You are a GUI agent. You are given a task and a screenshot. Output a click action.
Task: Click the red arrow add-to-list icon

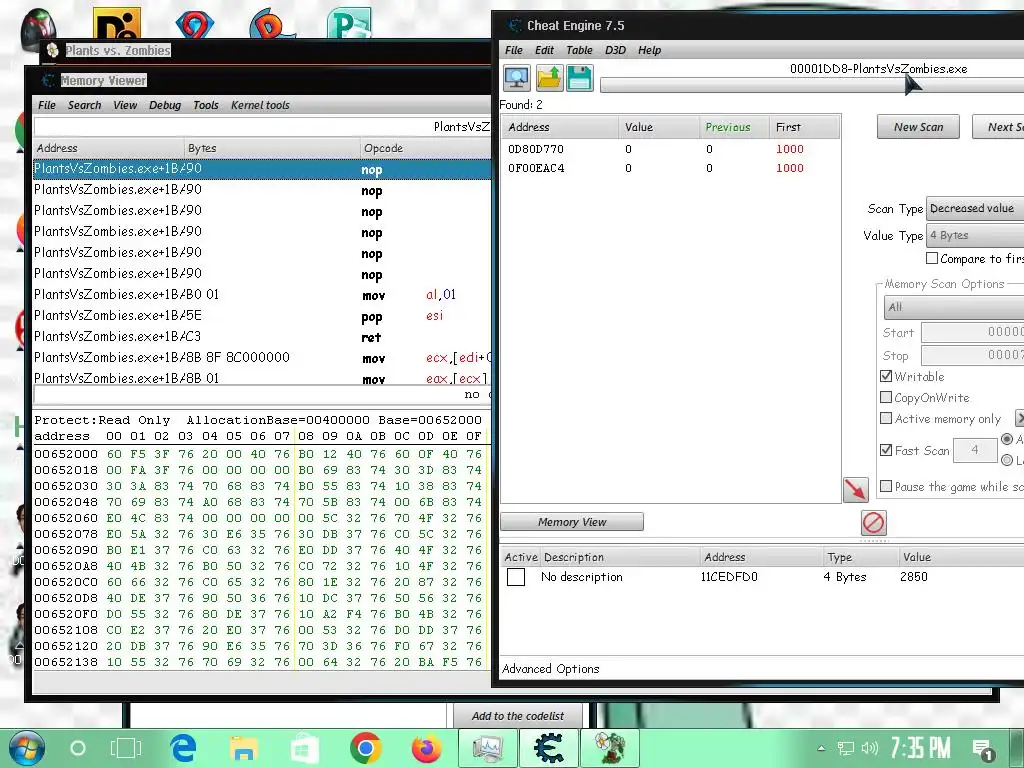[x=856, y=489]
